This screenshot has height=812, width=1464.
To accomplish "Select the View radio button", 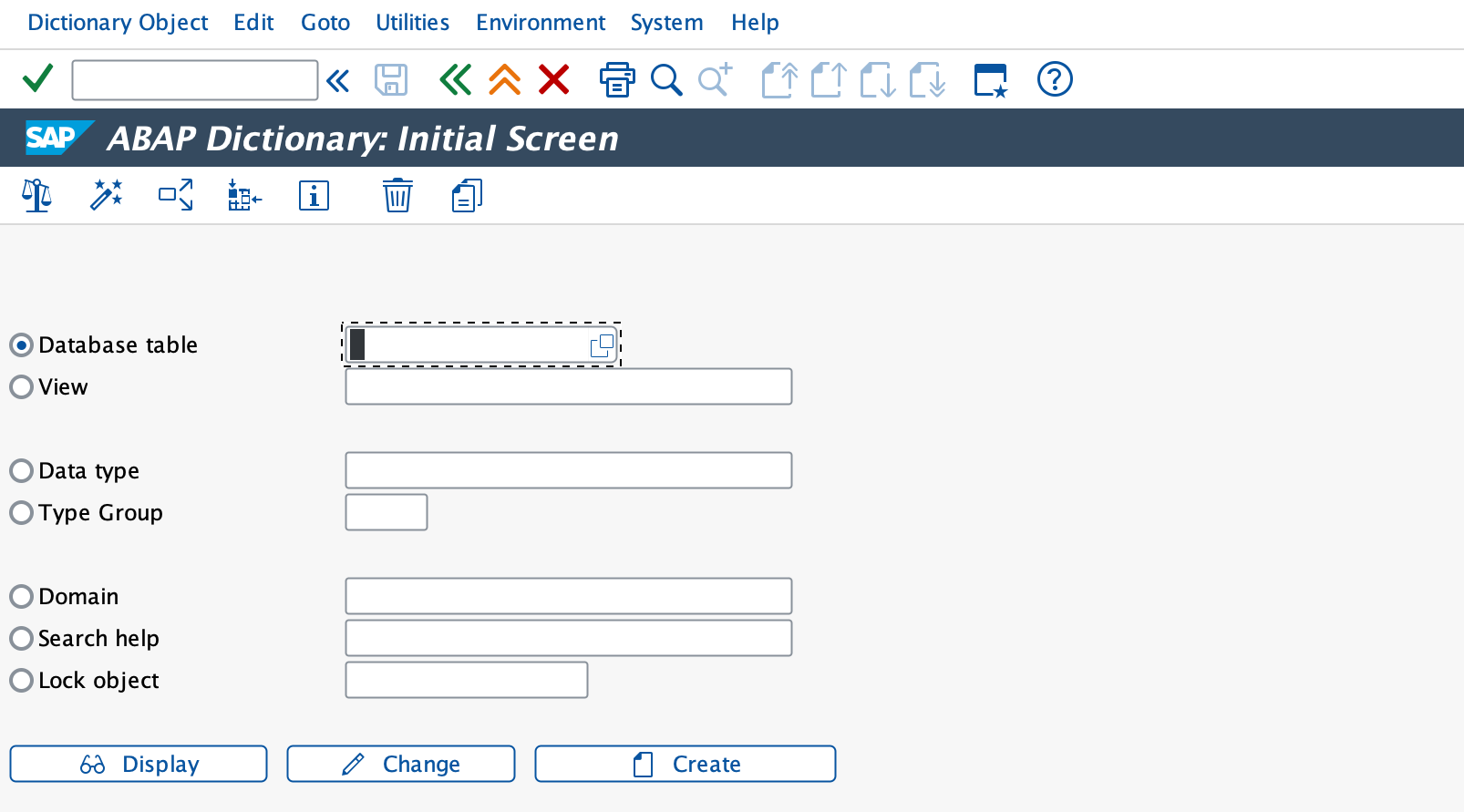I will pyautogui.click(x=21, y=387).
